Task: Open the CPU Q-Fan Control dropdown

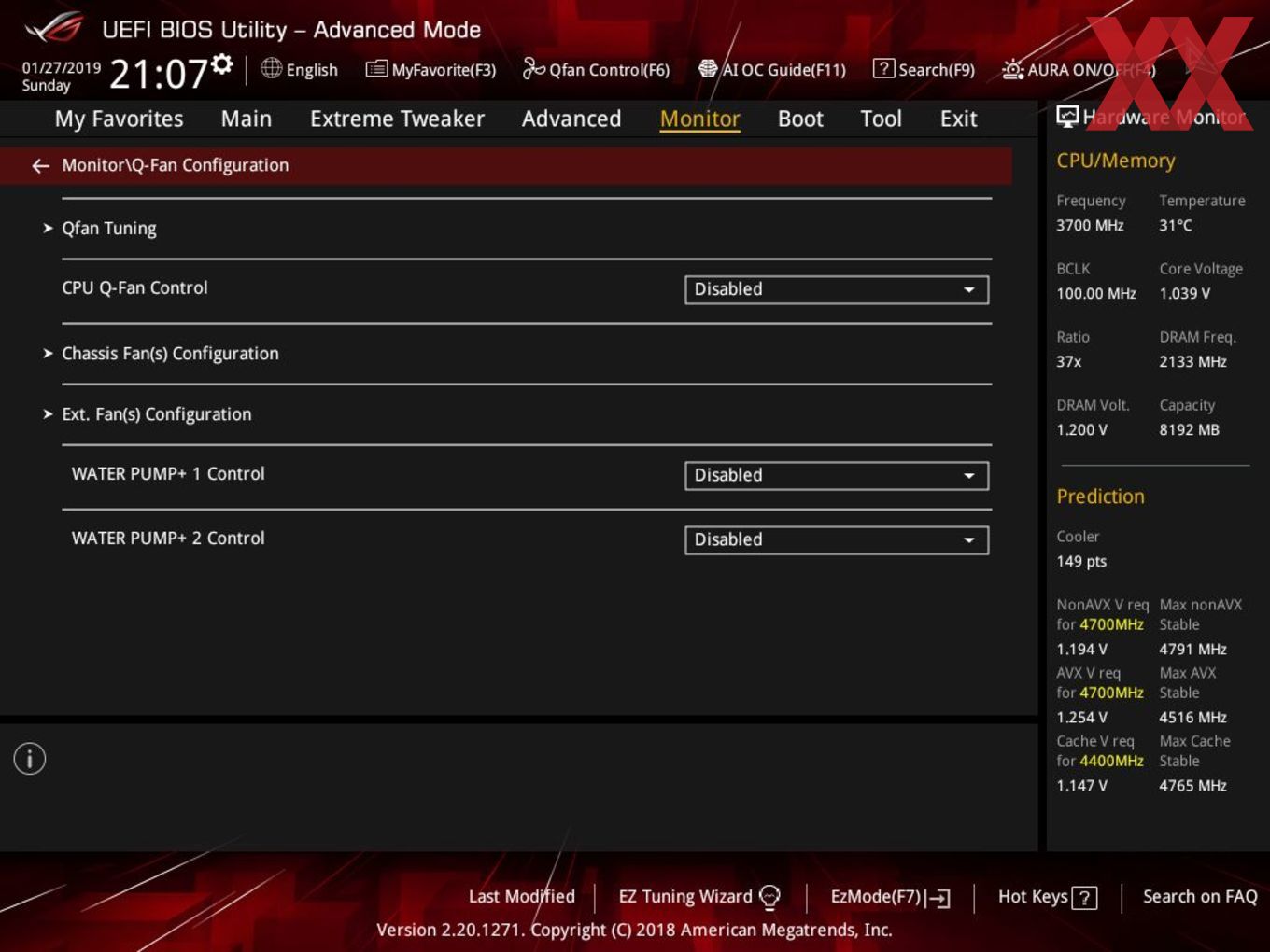Action: tap(837, 289)
